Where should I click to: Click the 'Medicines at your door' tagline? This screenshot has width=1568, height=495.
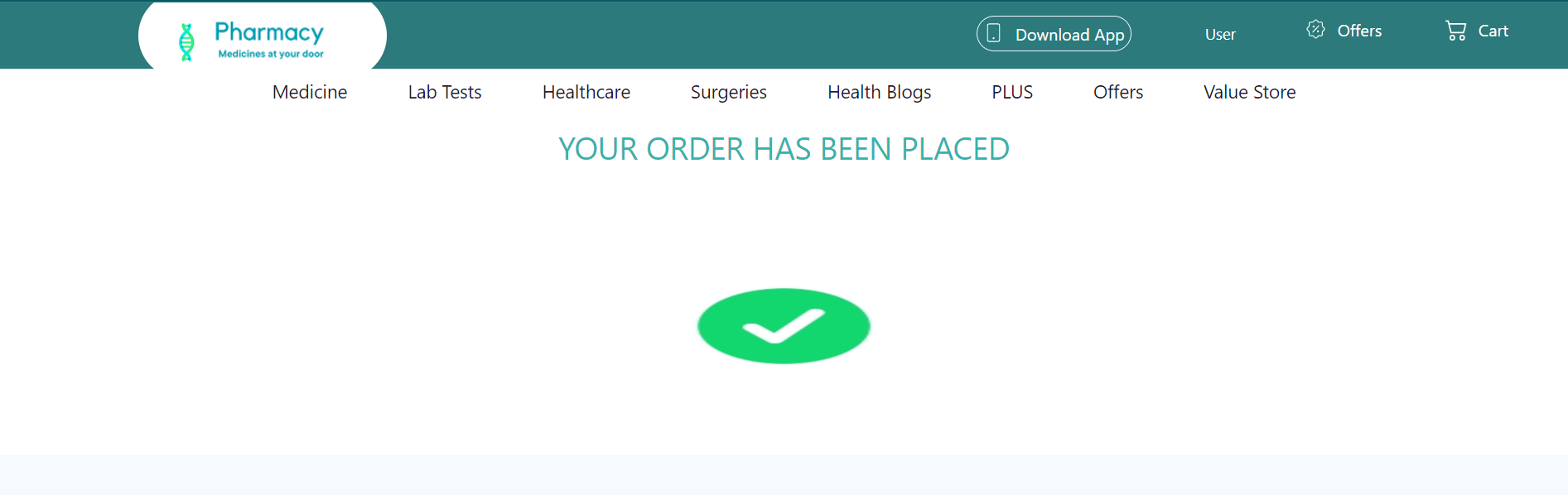coord(271,54)
